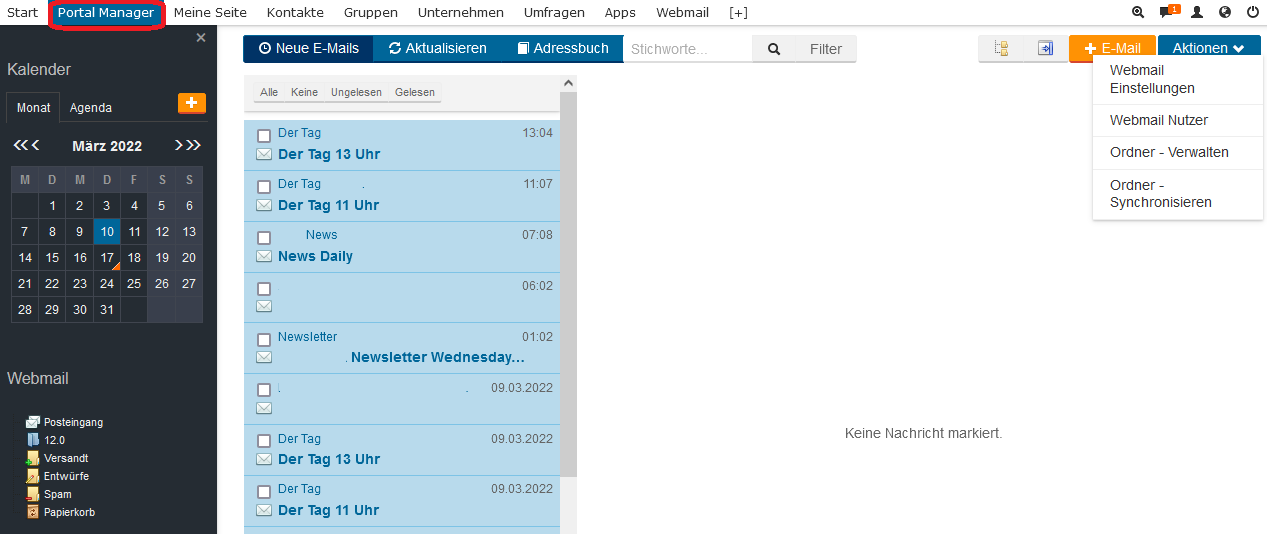The image size is (1267, 534).
Task: Select March 17 in the calendar
Action: (107, 257)
